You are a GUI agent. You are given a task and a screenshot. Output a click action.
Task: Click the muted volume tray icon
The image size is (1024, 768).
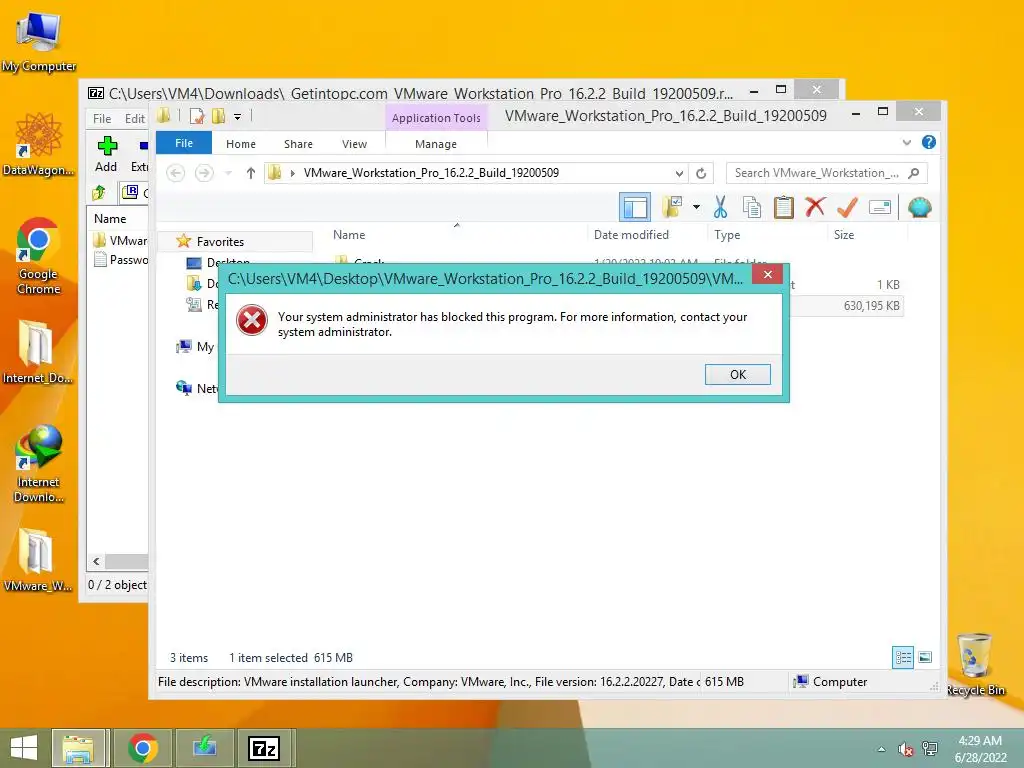pos(905,749)
